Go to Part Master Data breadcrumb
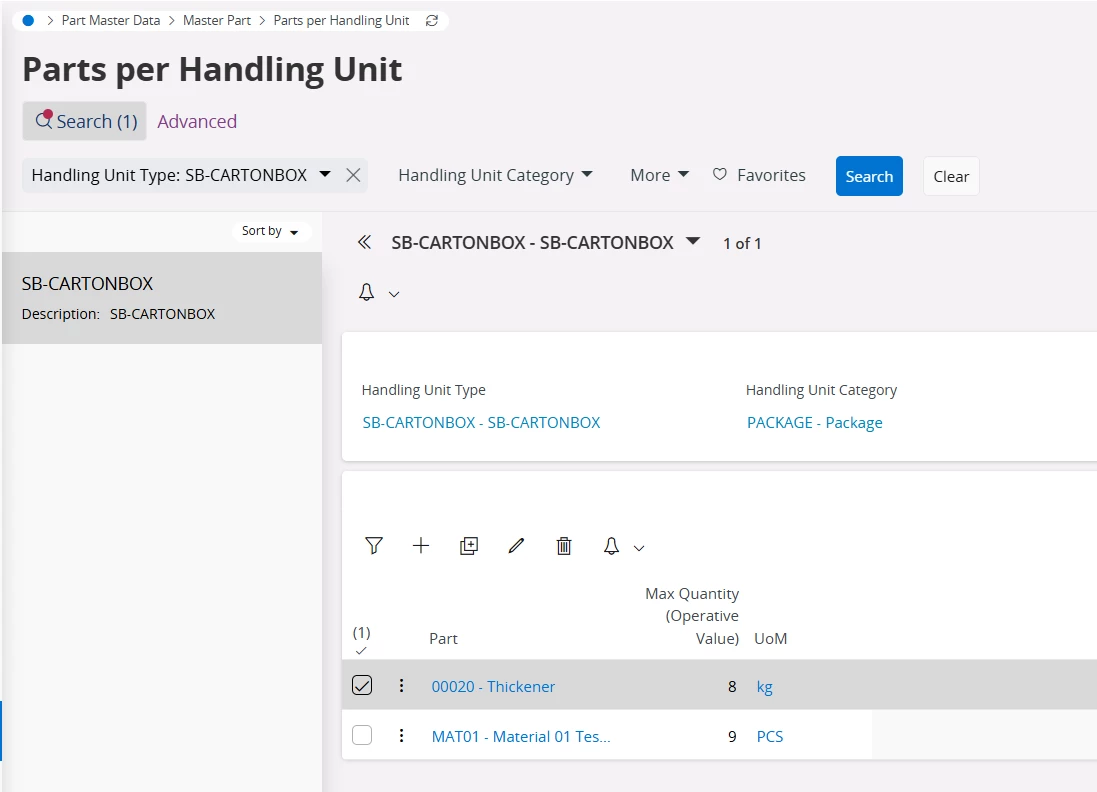 (111, 20)
